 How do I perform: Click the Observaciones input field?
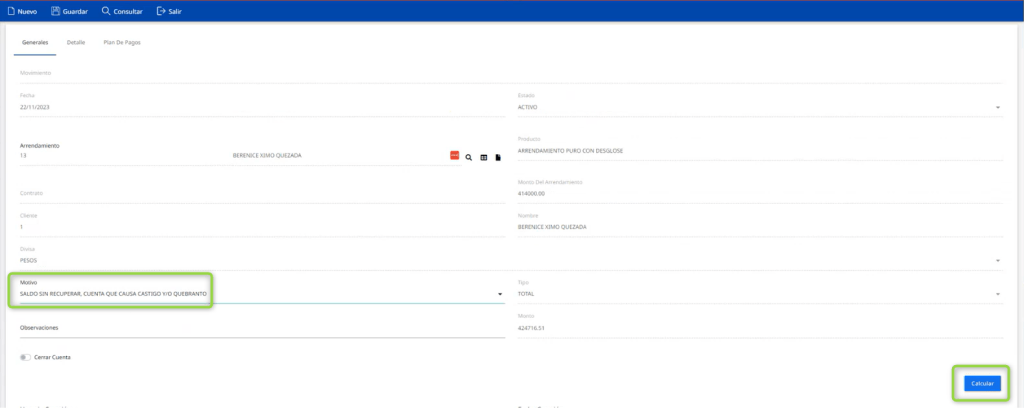click(260, 328)
